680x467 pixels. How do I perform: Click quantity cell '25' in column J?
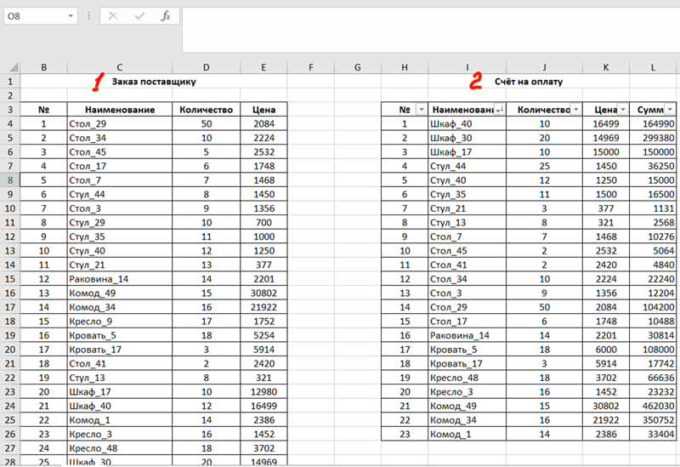click(x=544, y=166)
